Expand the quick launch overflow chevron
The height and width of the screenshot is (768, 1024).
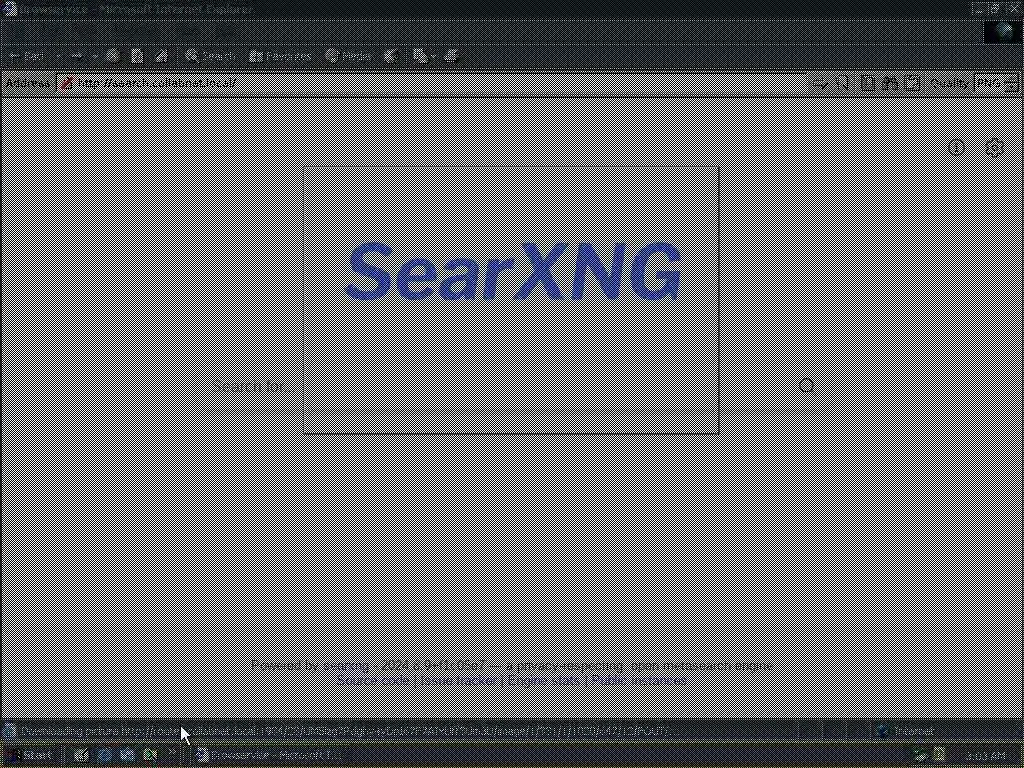(172, 753)
